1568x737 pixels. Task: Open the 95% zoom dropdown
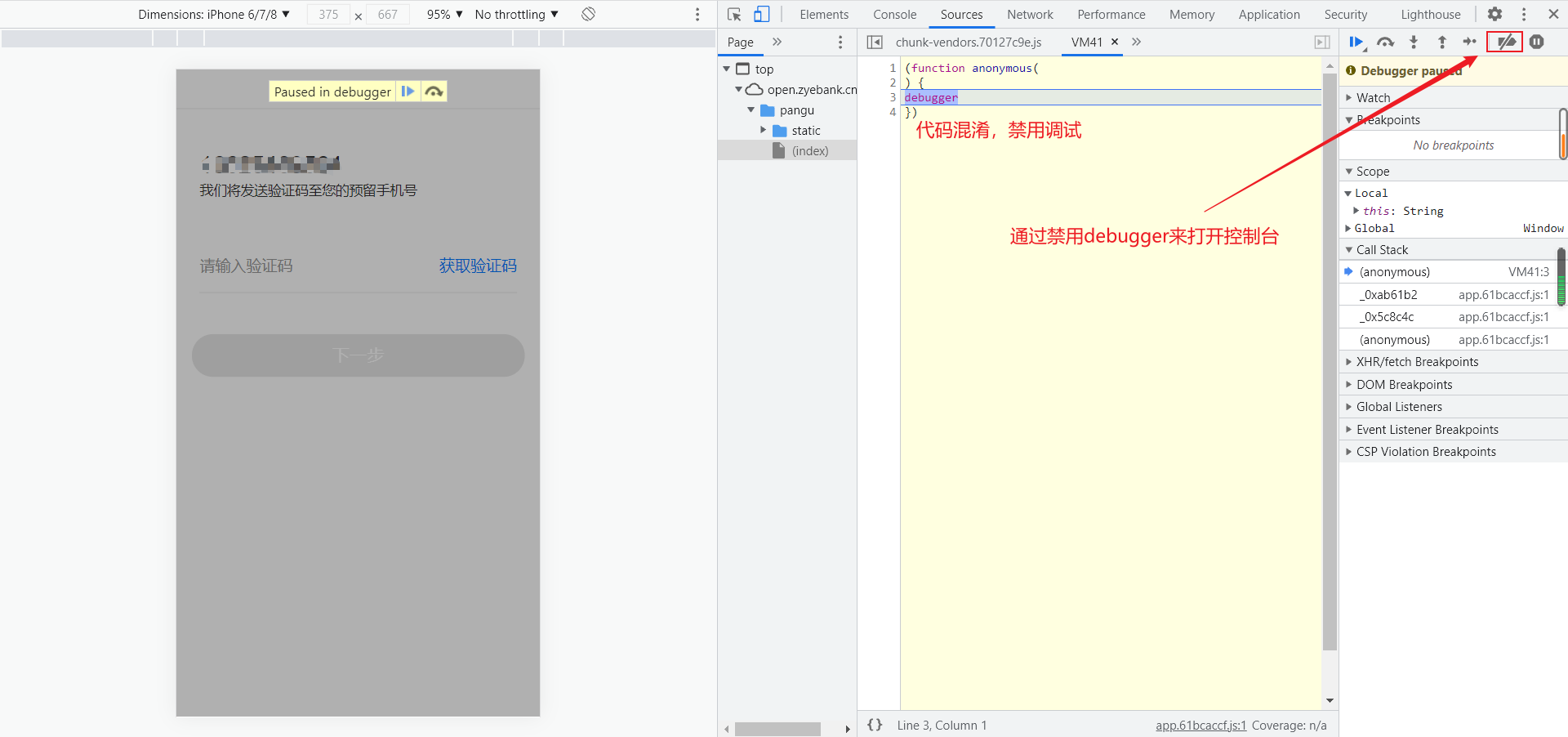pos(444,15)
